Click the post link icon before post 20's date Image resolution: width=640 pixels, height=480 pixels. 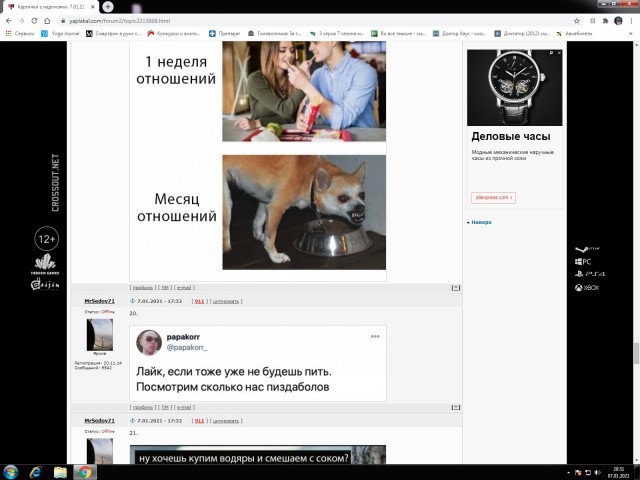click(132, 301)
